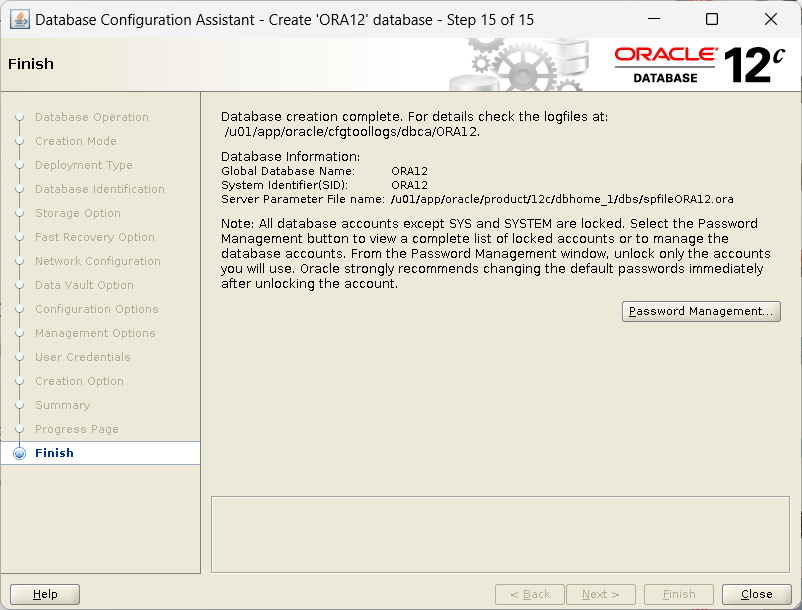802x610 pixels.
Task: Open the Password Management dialog
Action: [701, 311]
